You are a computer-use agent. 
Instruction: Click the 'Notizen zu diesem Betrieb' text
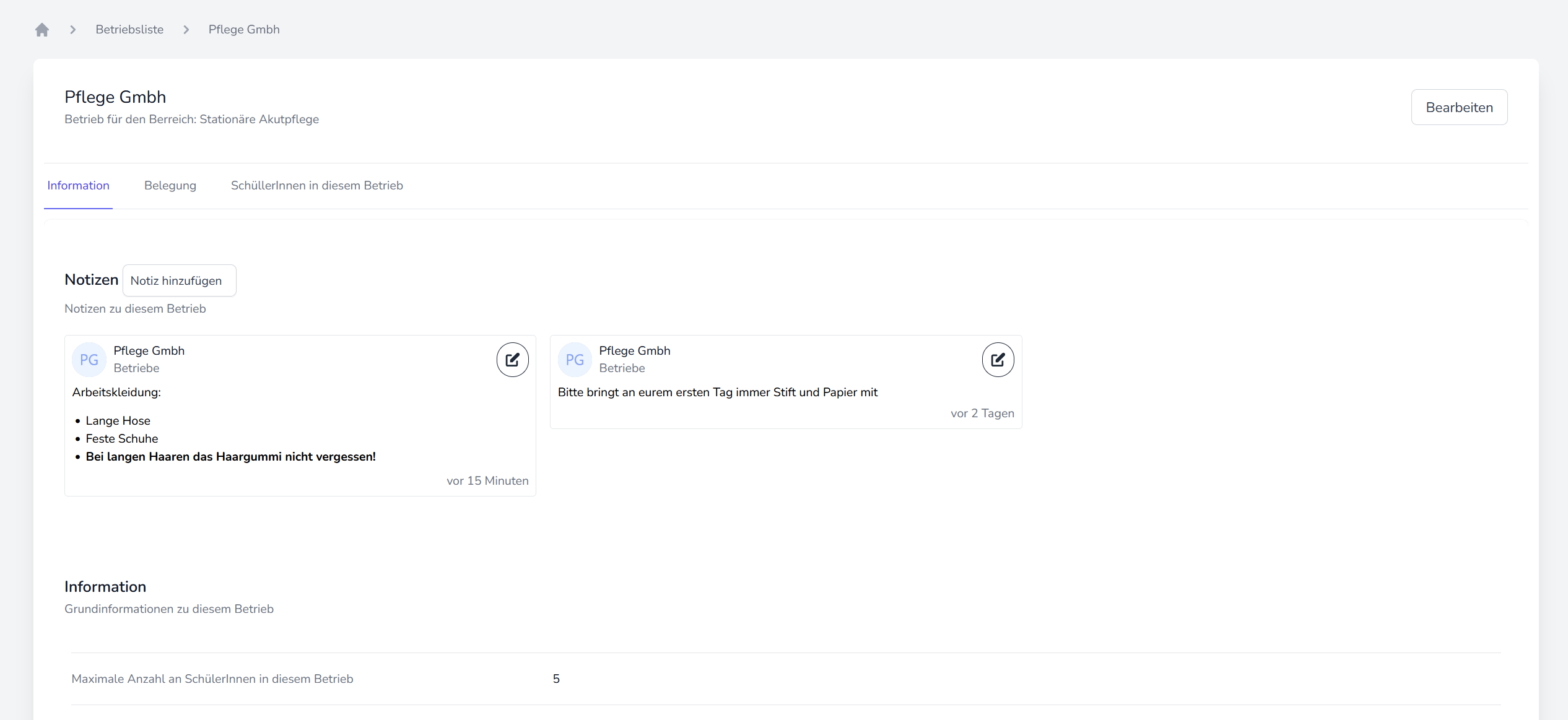tap(135, 309)
